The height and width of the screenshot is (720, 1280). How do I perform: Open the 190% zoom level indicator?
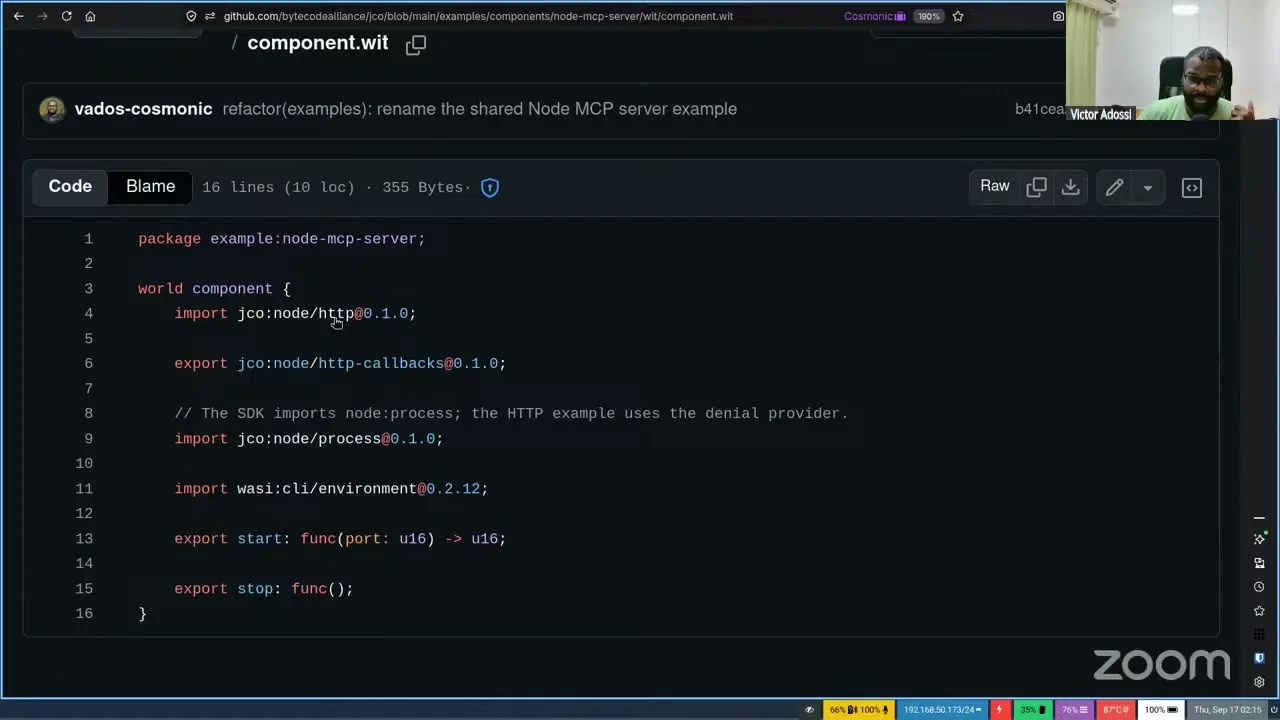(x=928, y=16)
